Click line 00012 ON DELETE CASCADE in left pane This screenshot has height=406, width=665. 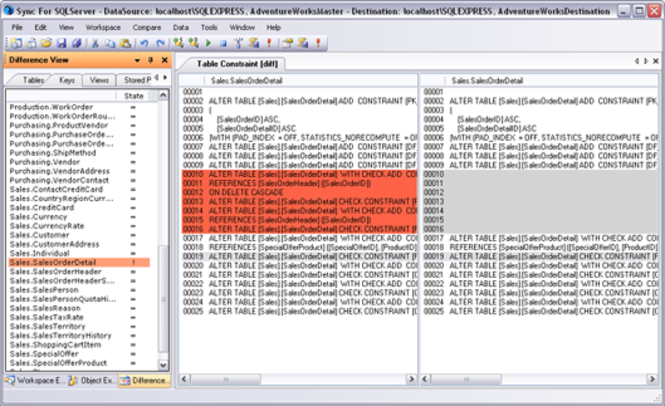click(x=299, y=193)
